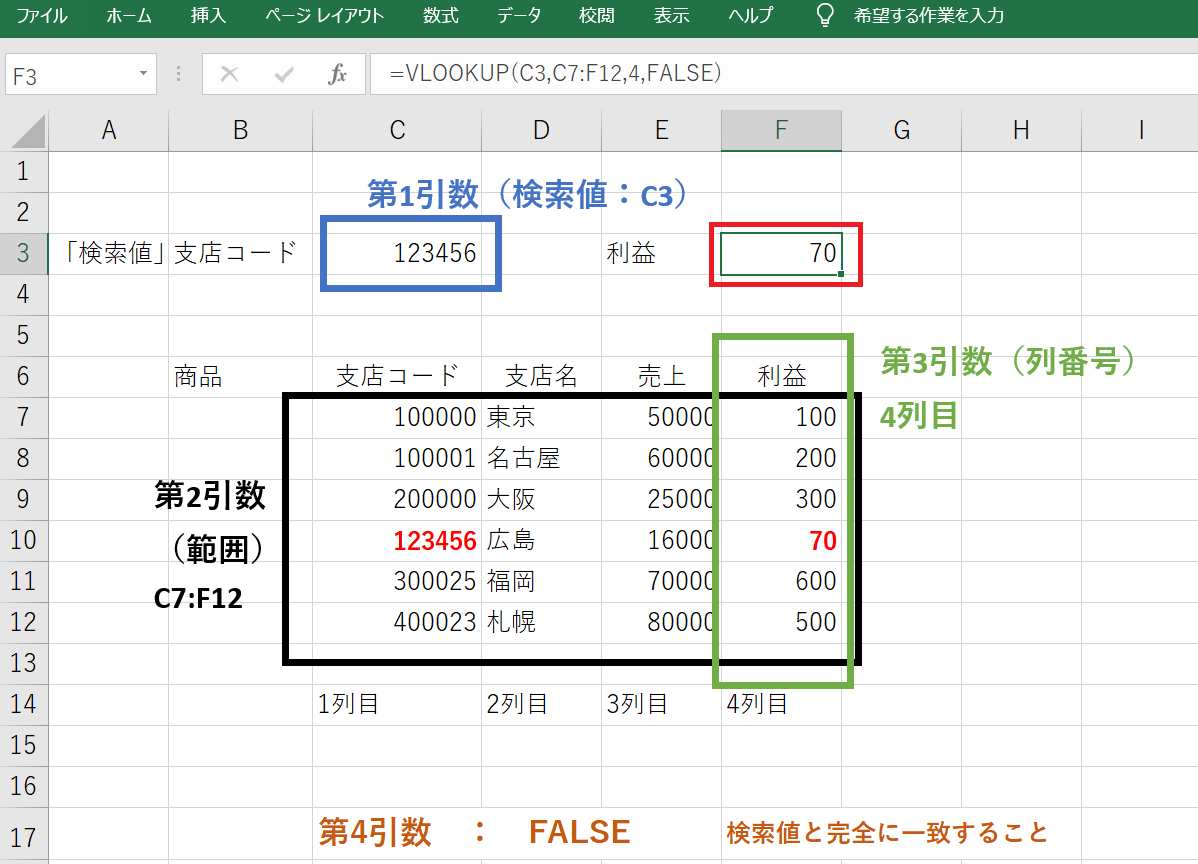Click the 名古屋 cell
The height and width of the screenshot is (864, 1198).
(x=542, y=458)
